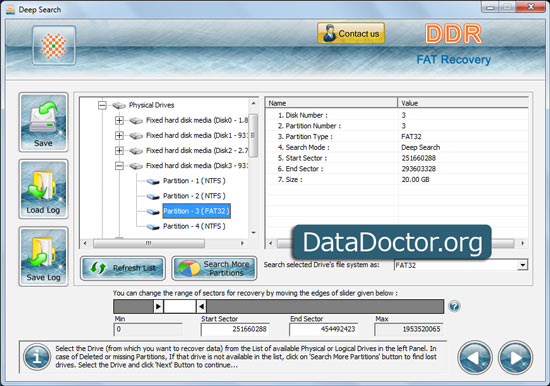Click the left slider handle of sector range
The image size is (550, 386).
(x=158, y=307)
